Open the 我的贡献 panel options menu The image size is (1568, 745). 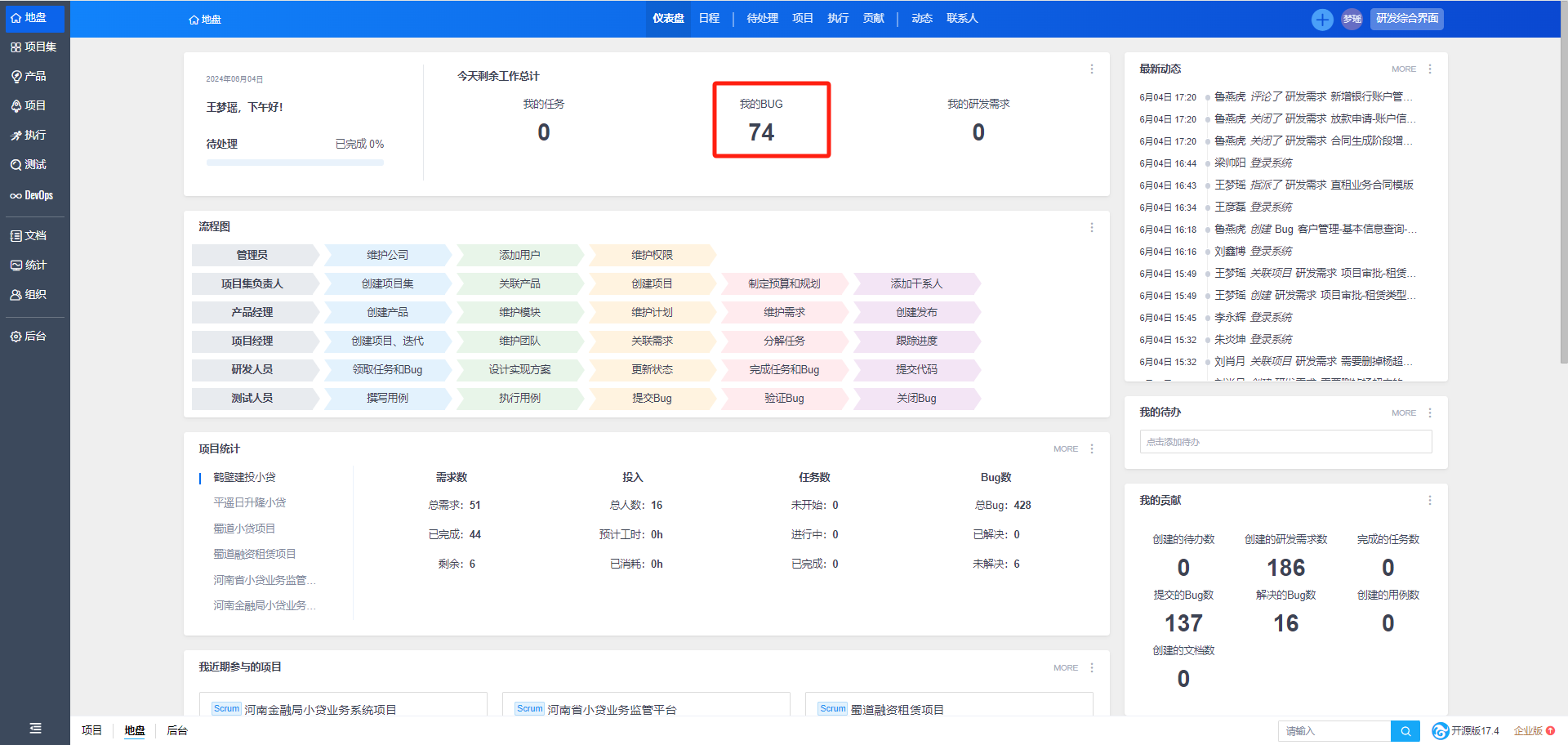click(1429, 501)
